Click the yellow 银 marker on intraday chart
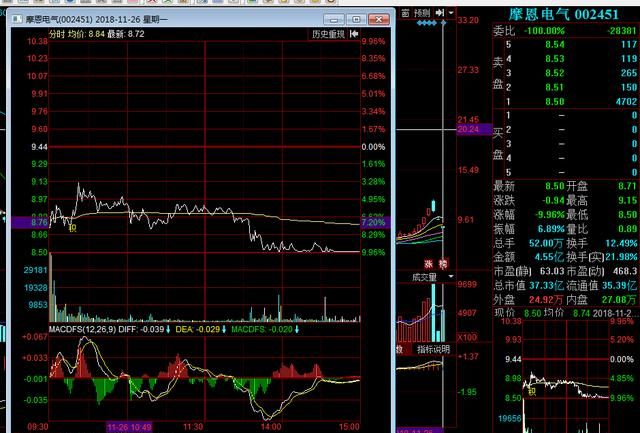 coord(72,227)
